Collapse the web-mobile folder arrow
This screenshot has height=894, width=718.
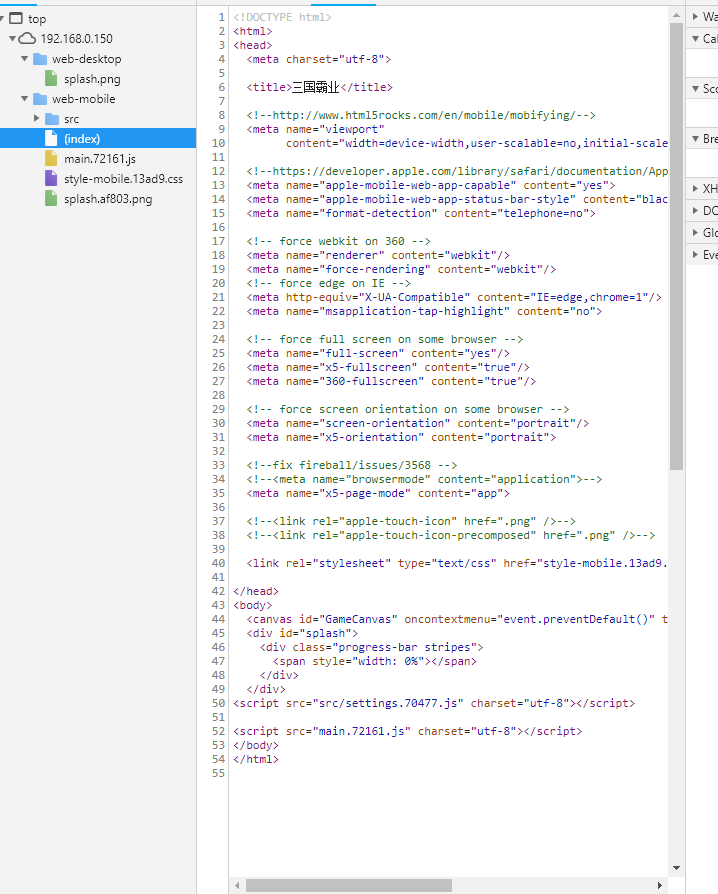(25, 99)
